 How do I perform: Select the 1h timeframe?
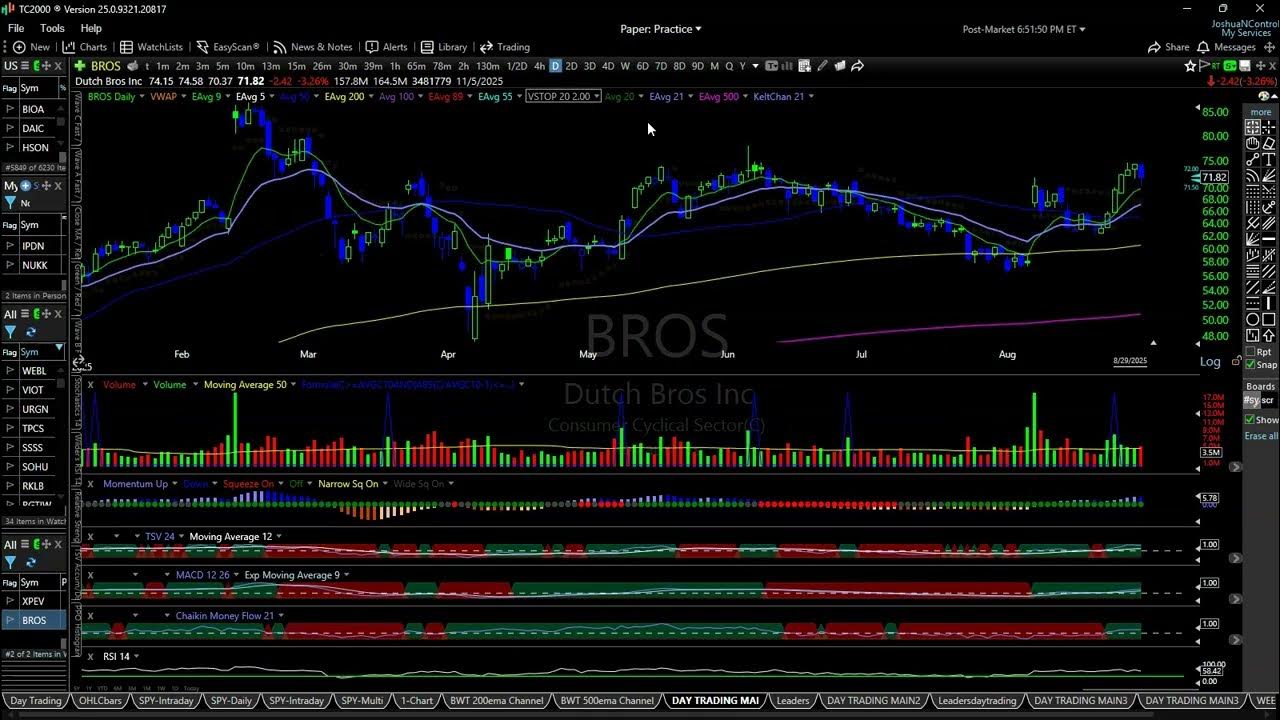(x=395, y=66)
